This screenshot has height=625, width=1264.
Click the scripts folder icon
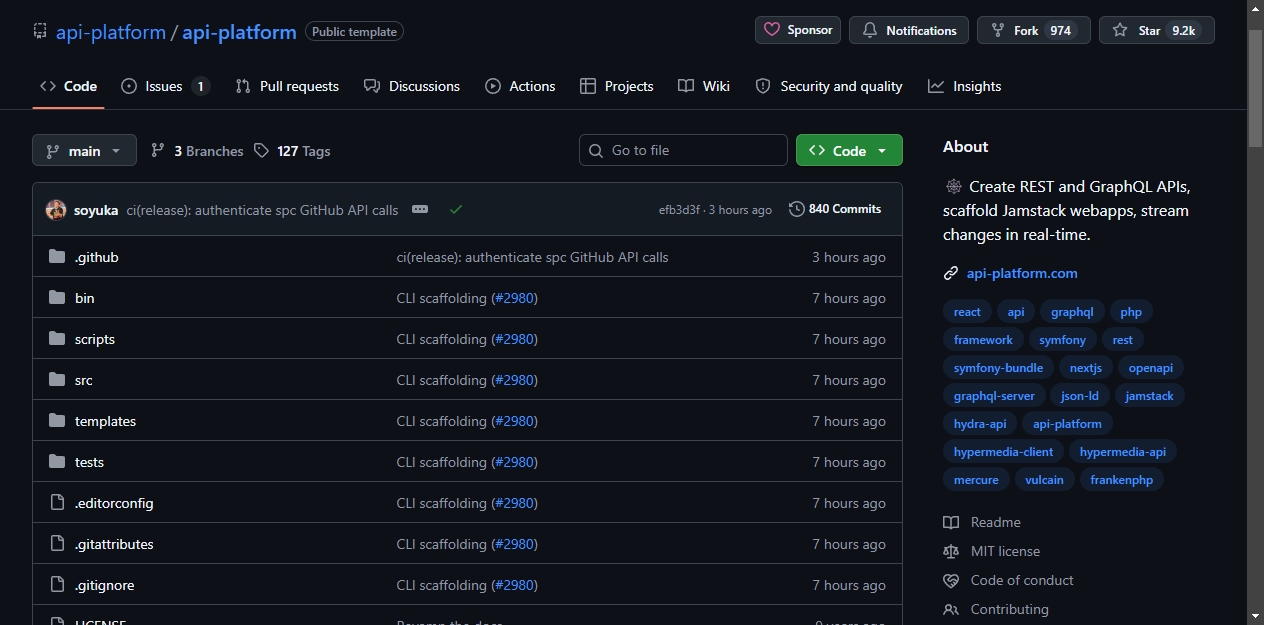click(57, 339)
